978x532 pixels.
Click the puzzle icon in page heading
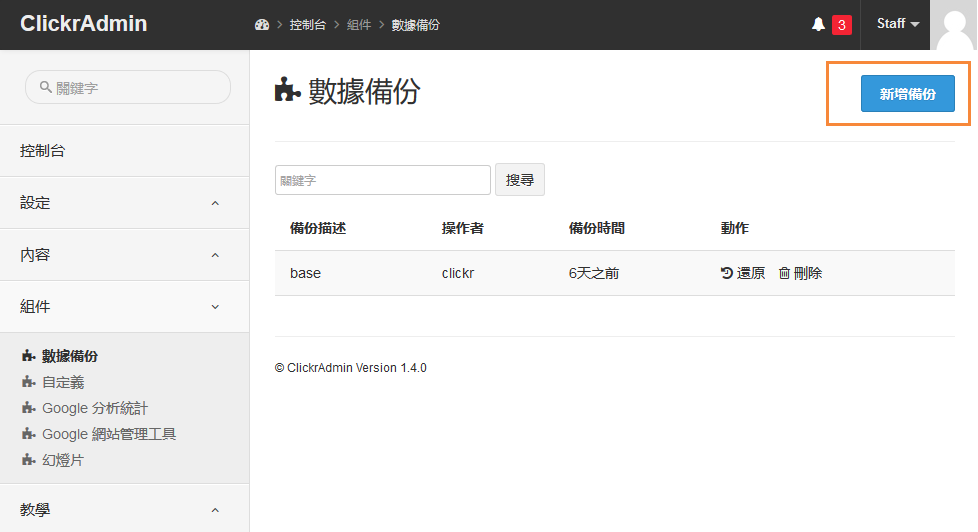(x=288, y=89)
